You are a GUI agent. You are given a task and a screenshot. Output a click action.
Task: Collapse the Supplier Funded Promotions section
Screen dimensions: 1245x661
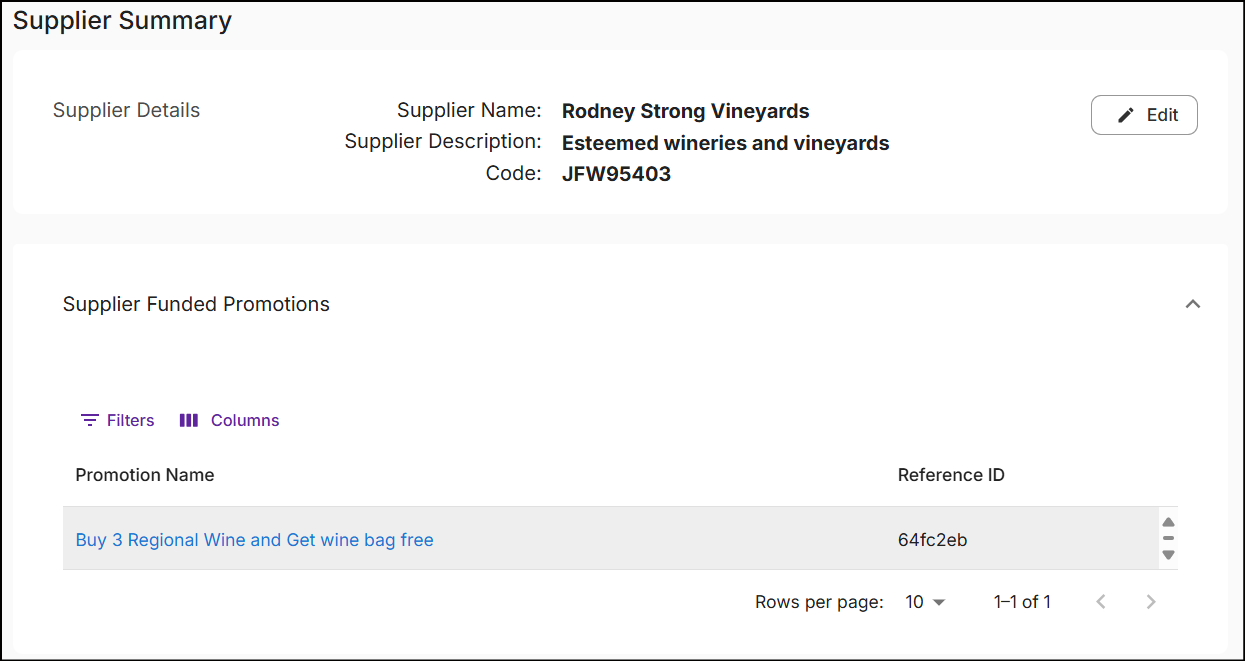click(1192, 304)
